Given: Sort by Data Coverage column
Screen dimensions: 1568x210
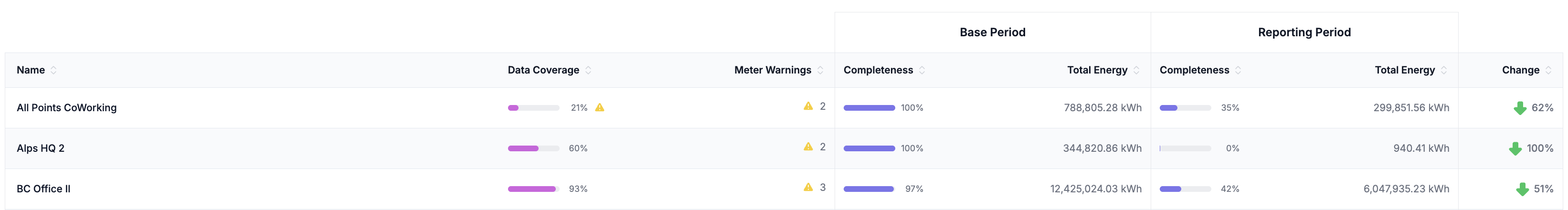Looking at the screenshot, I should click(x=588, y=70).
